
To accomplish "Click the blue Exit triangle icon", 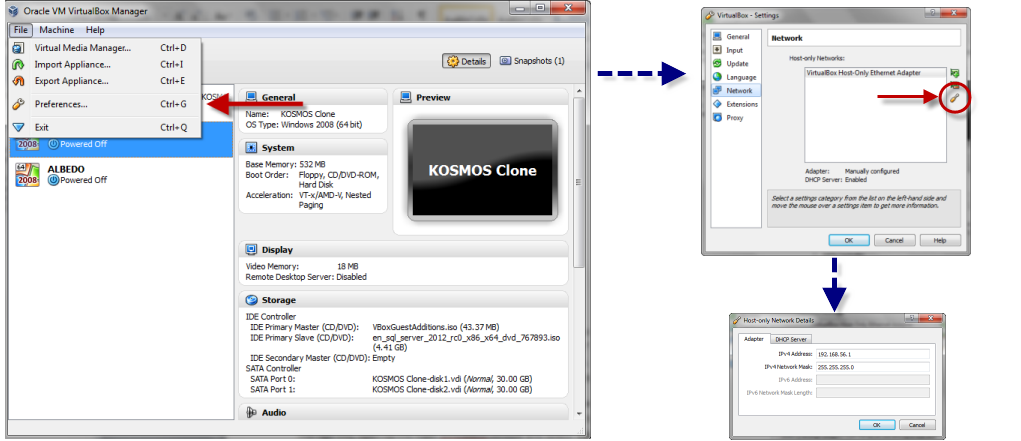I will [x=19, y=128].
